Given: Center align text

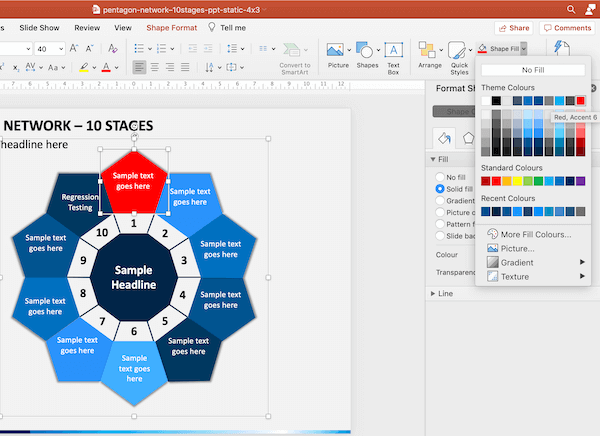Looking at the screenshot, I should 155,67.
